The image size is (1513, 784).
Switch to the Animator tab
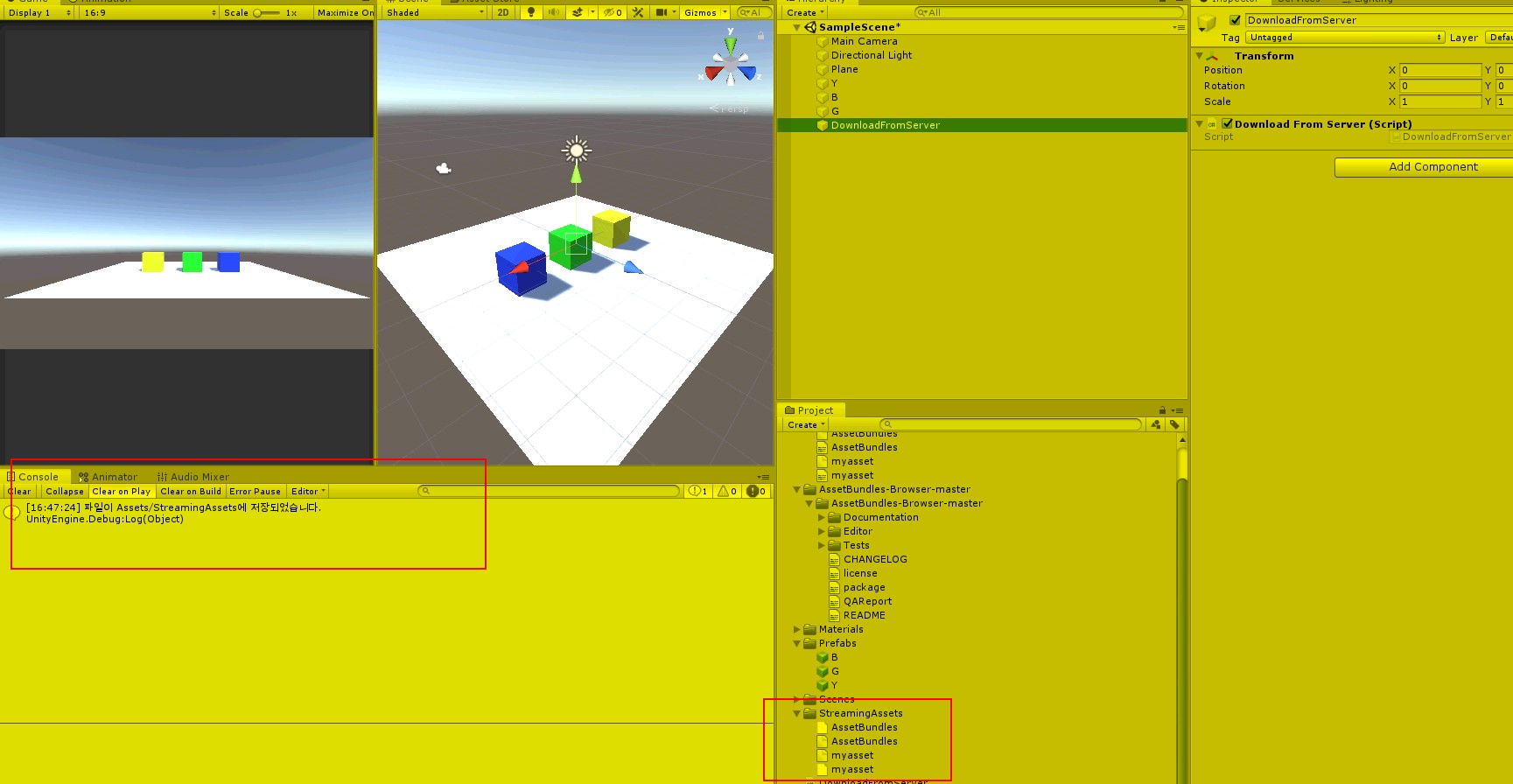(108, 477)
